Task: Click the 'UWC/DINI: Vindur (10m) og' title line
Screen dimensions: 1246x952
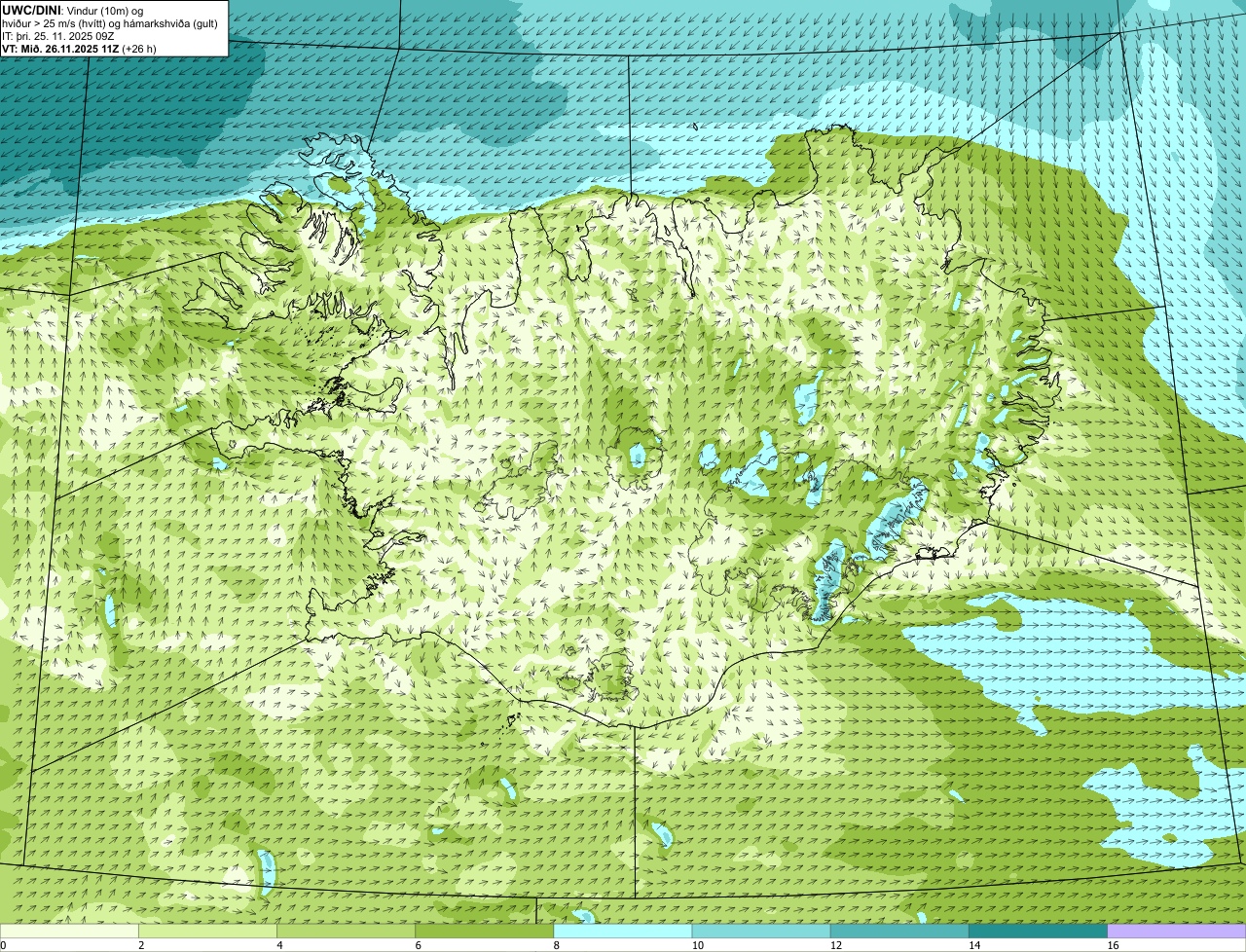Action: (x=73, y=10)
